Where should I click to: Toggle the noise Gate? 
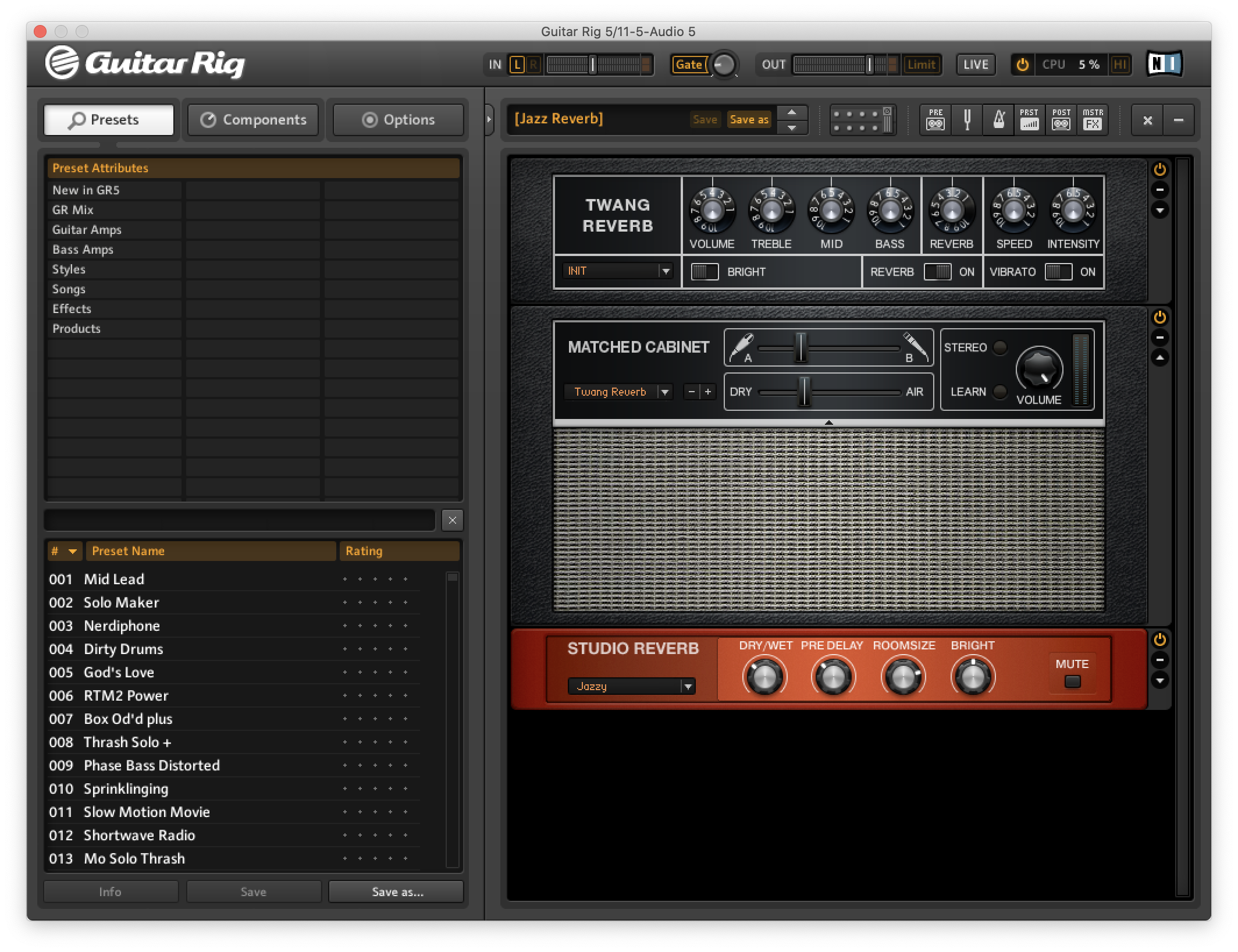coord(689,65)
